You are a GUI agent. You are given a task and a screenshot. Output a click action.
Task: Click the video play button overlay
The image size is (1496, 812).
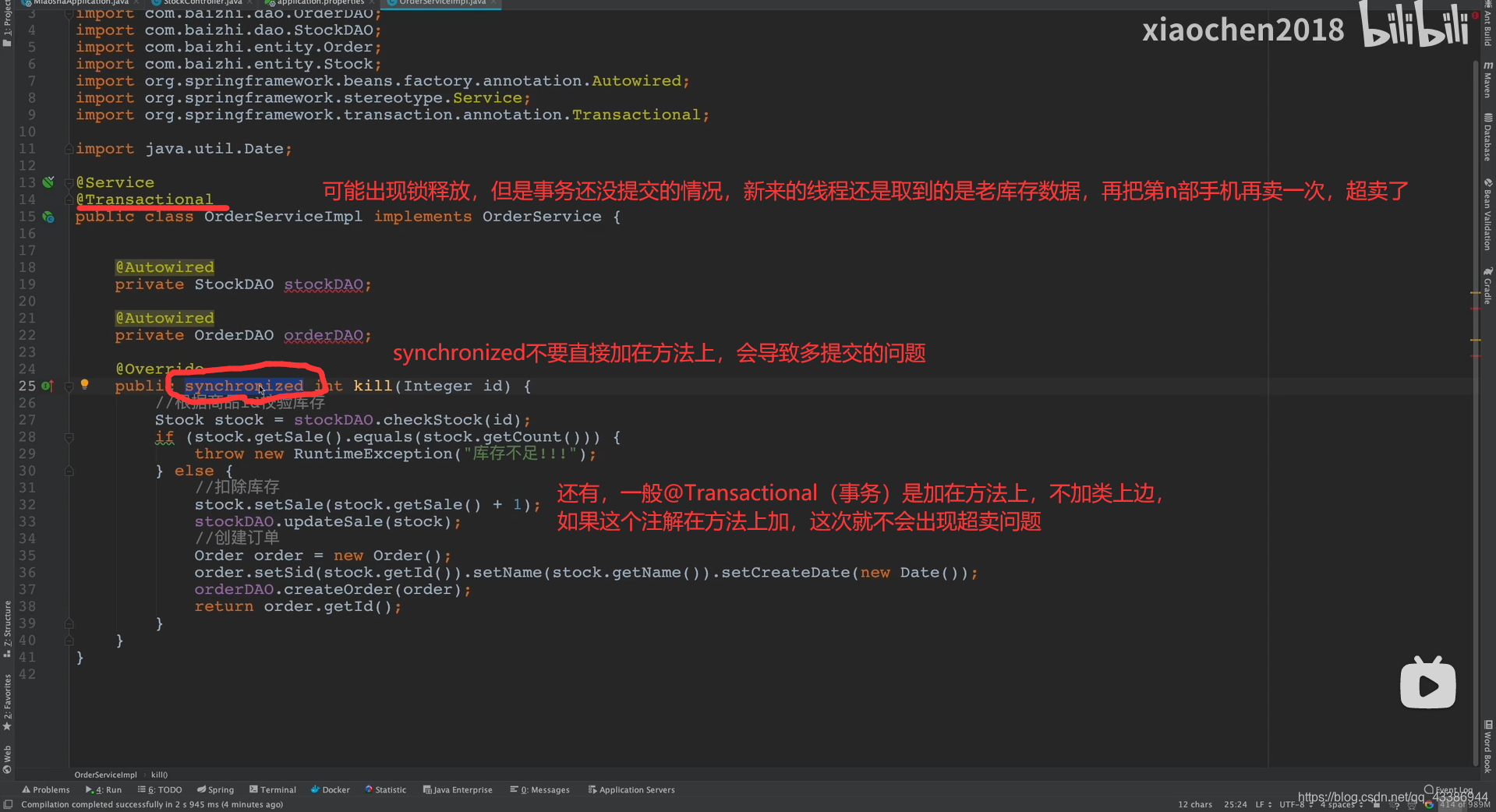point(1427,683)
